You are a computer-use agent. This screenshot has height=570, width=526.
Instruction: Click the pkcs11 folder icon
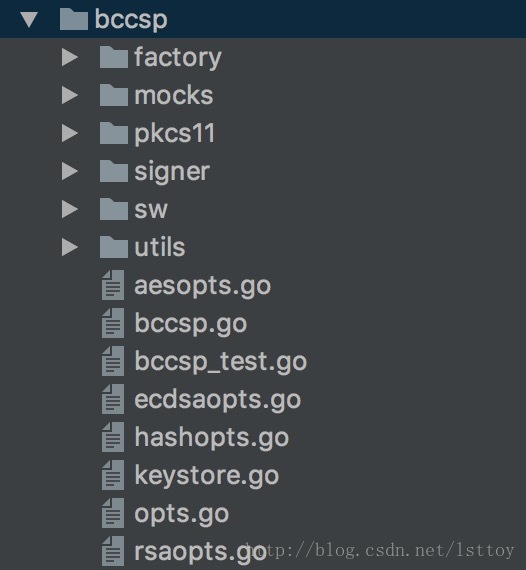coord(114,133)
